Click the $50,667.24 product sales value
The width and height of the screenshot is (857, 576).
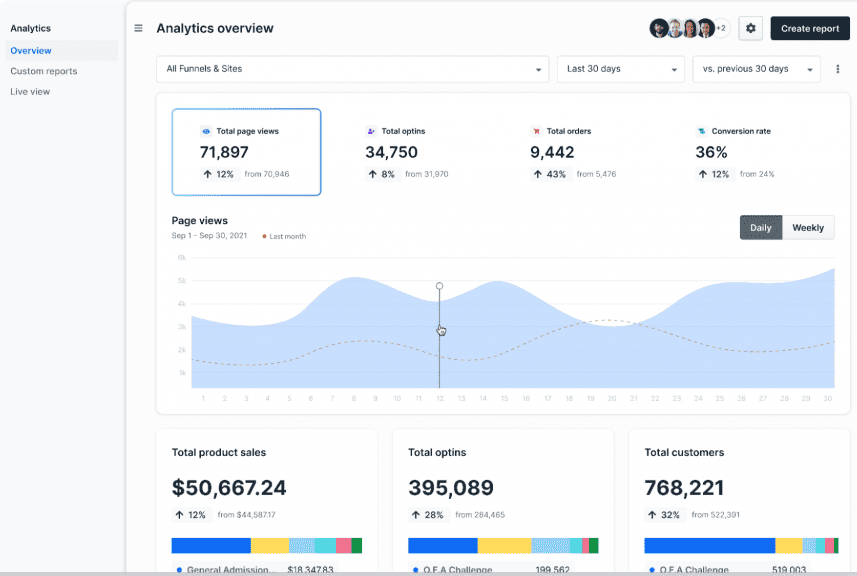pyautogui.click(x=229, y=487)
